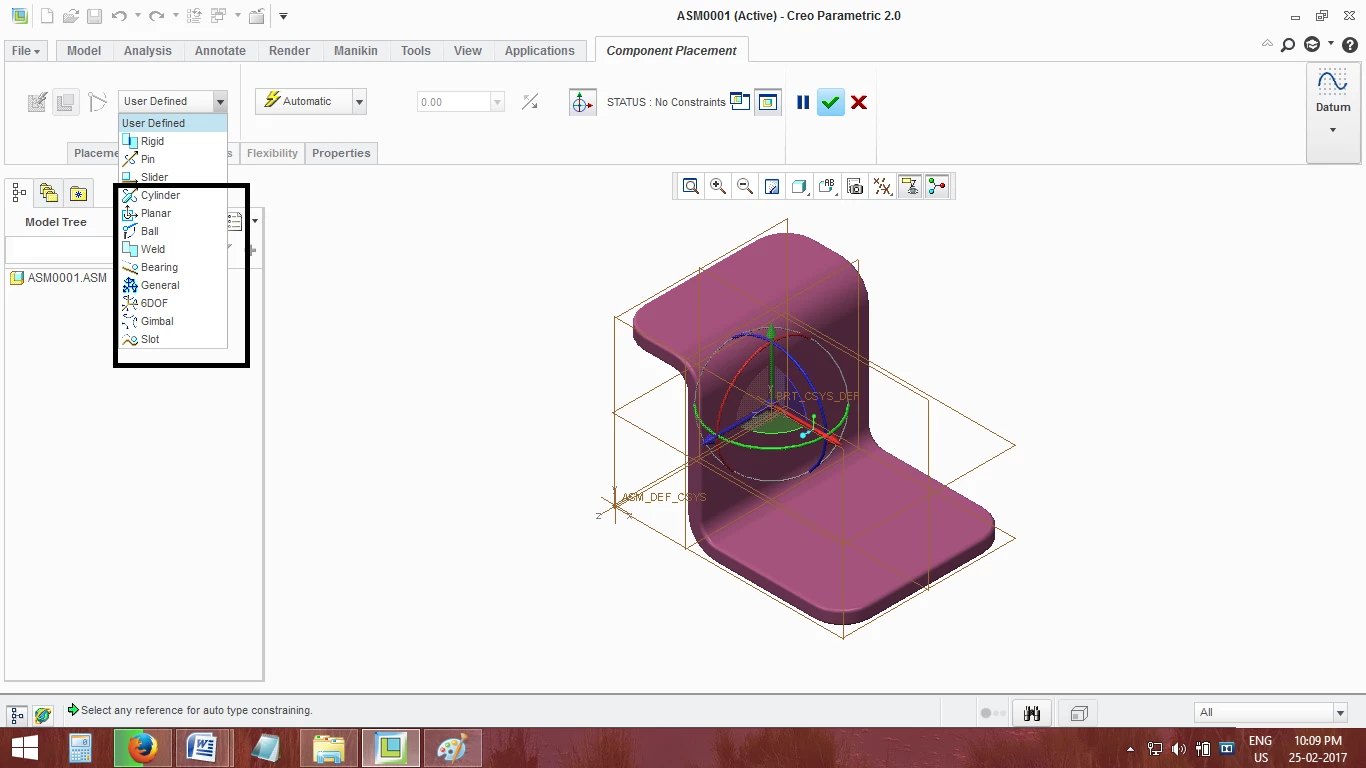Open the 0.00 offset value dropdown arrow
This screenshot has width=1366, height=768.
coord(497,102)
